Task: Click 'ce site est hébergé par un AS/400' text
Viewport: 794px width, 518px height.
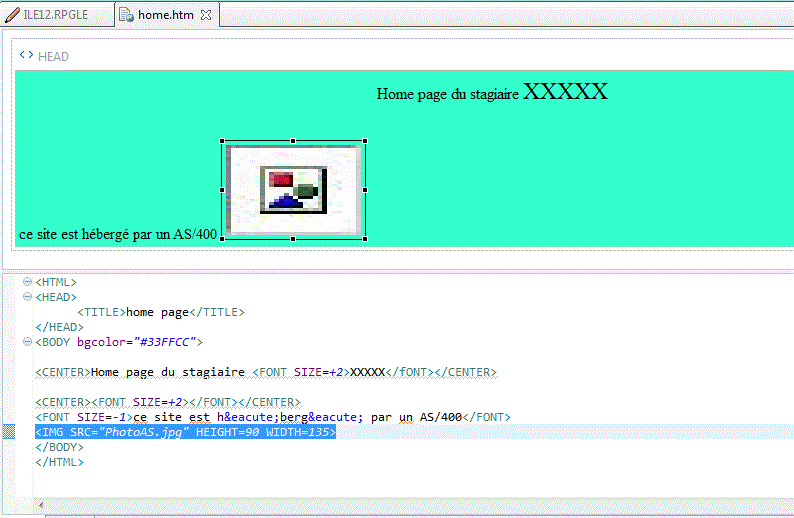Action: click(x=118, y=234)
